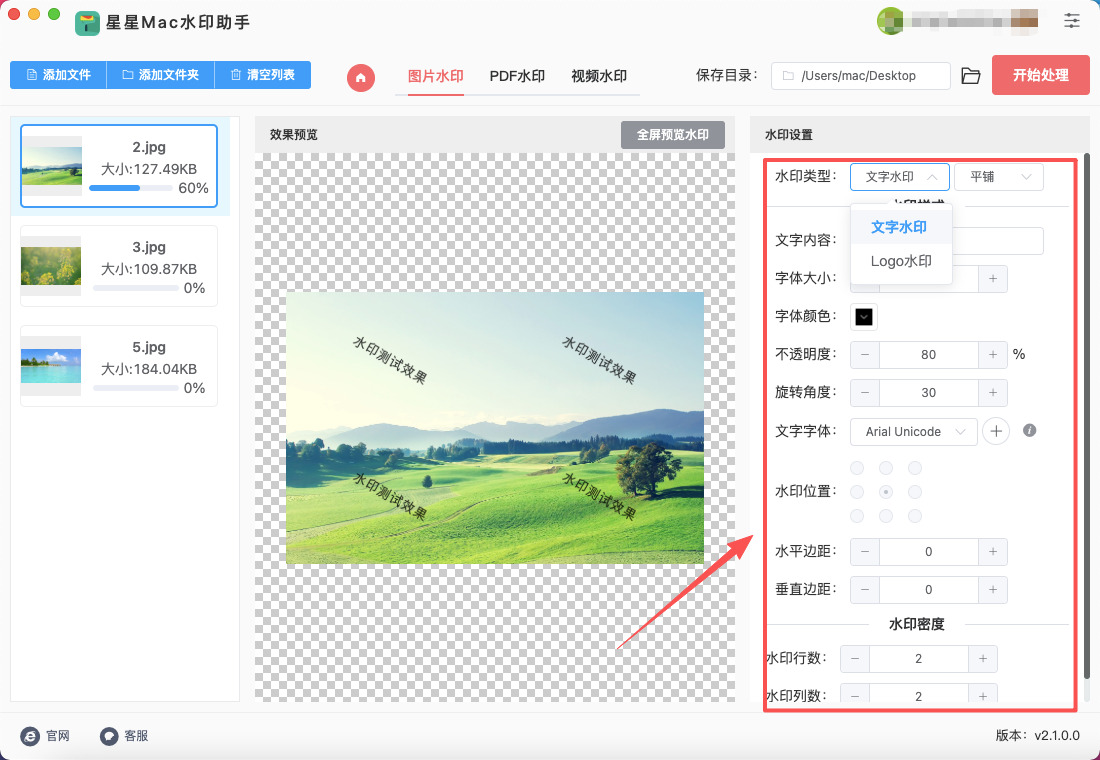Choose Logo水印 from the dropdown list

coord(901,261)
